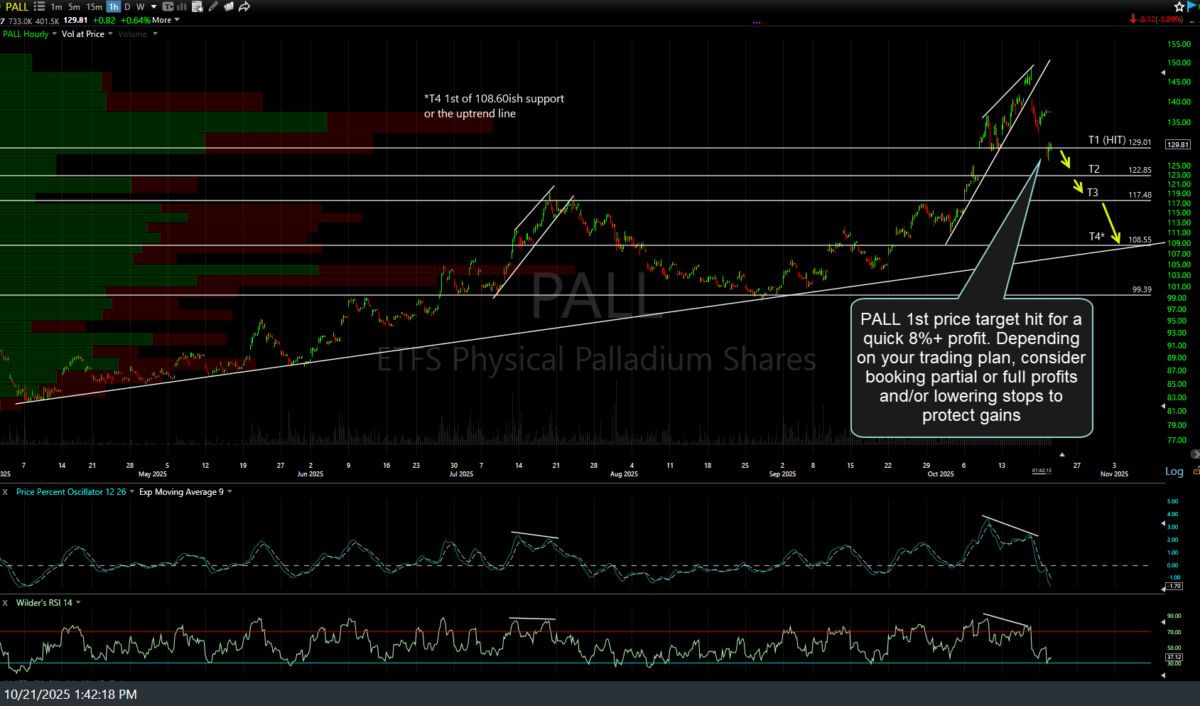
Task: Select the daily (D) timeframe
Action: [x=128, y=6]
